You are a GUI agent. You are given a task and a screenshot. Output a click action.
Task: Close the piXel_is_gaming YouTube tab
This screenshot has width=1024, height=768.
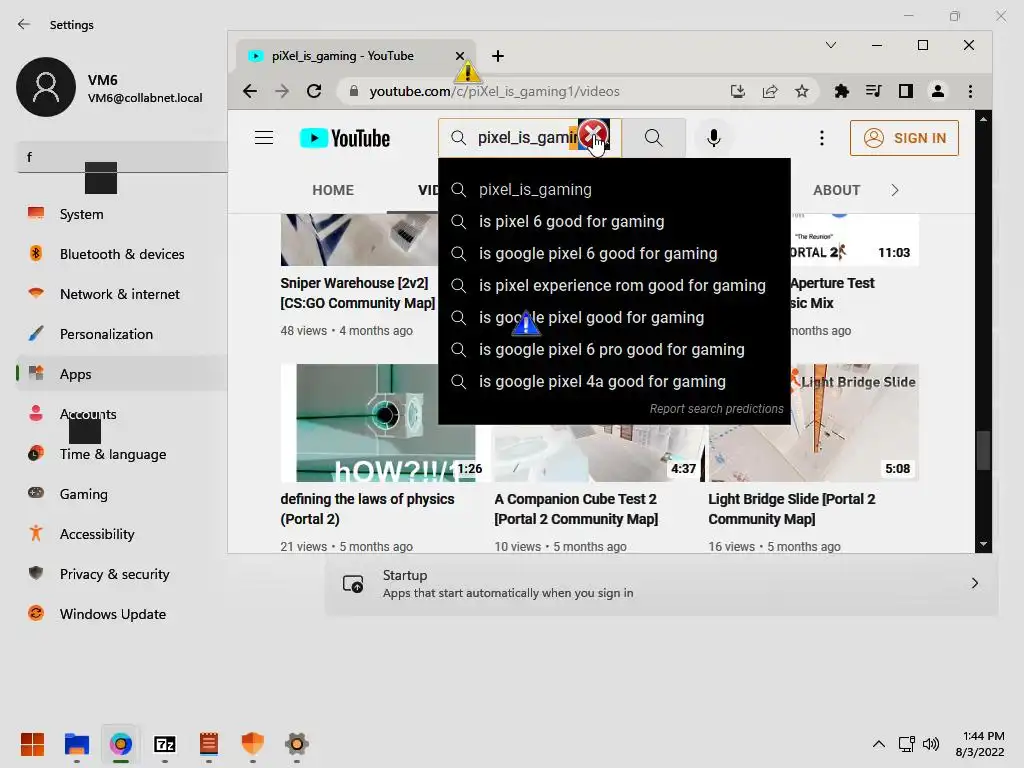click(460, 56)
